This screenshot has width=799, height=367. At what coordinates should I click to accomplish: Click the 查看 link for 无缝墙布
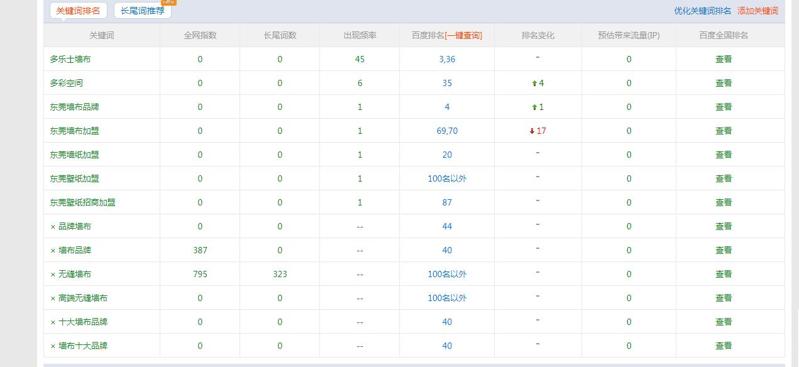click(x=724, y=274)
